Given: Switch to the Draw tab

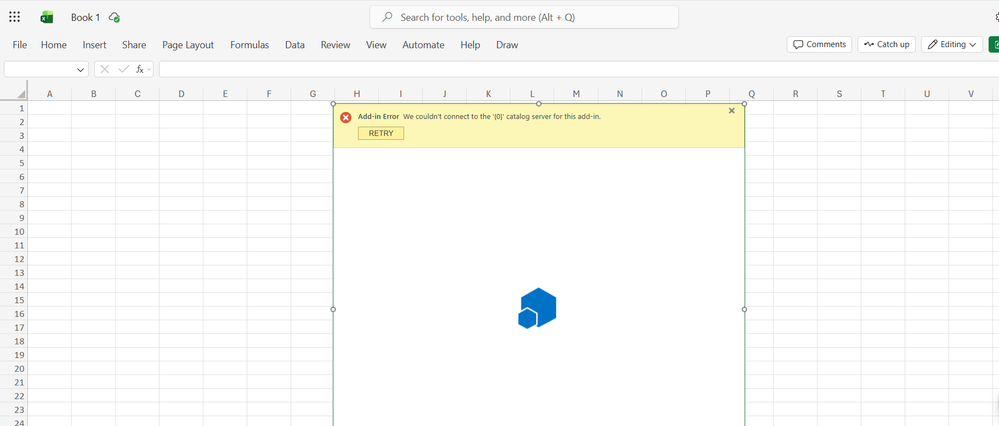Looking at the screenshot, I should click(x=507, y=45).
